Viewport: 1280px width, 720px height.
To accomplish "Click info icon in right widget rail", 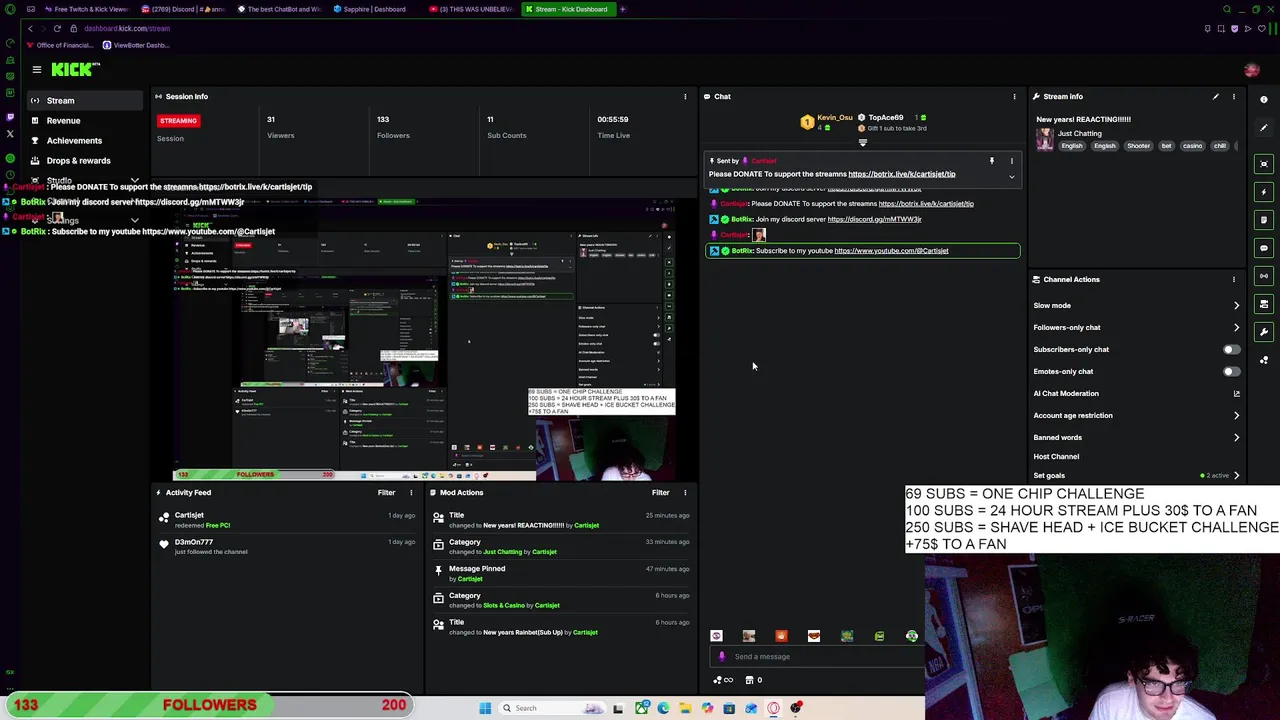I will coord(1264,100).
